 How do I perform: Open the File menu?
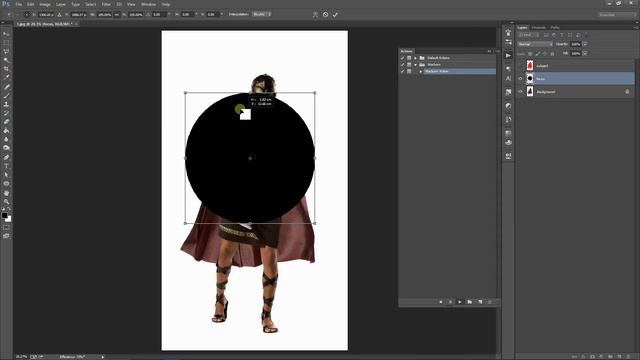19,4
